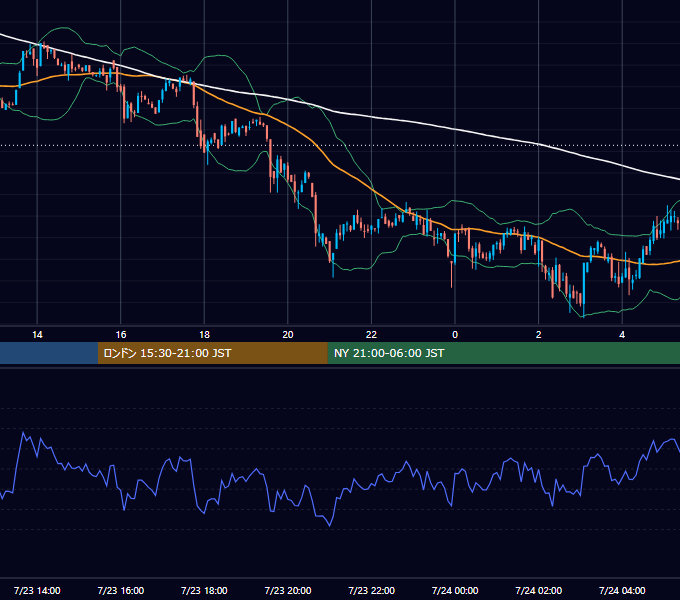Click the NY 21:00-06:00 JST session bar
The image size is (680, 600).
[503, 353]
